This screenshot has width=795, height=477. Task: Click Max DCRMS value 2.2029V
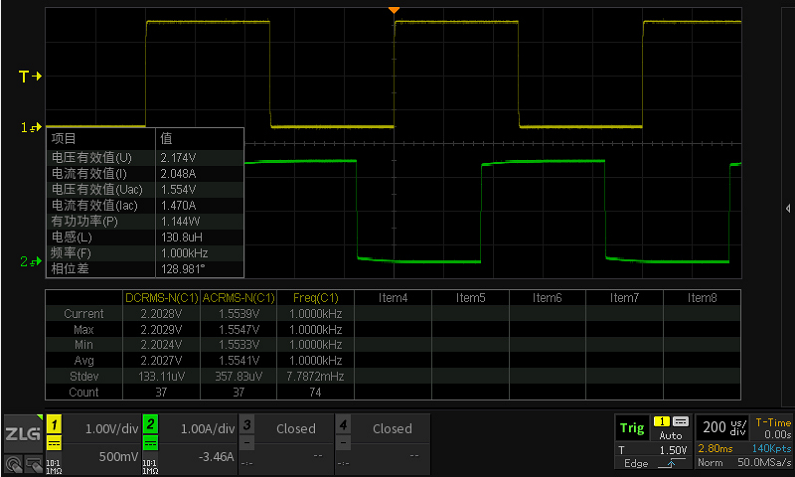point(161,329)
